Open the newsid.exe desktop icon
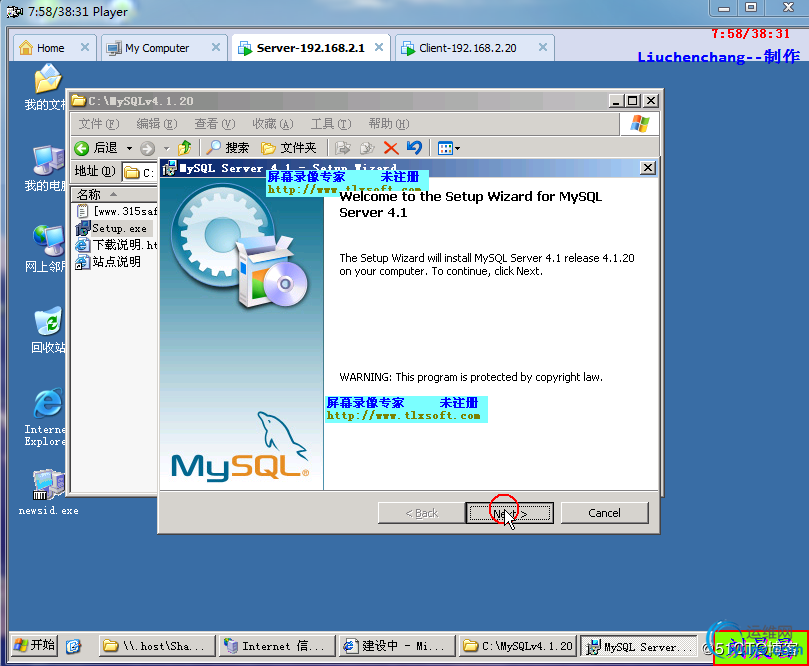The height and width of the screenshot is (666, 809). coord(48,493)
